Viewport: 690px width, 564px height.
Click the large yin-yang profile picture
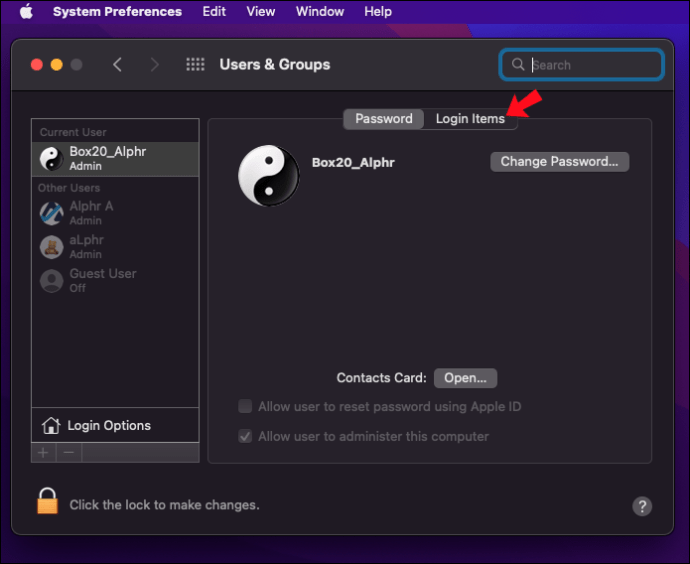268,176
